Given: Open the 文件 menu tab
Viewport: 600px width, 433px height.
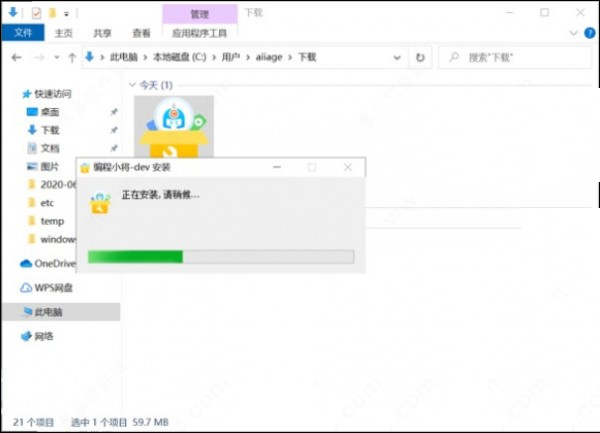Looking at the screenshot, I should [x=23, y=33].
